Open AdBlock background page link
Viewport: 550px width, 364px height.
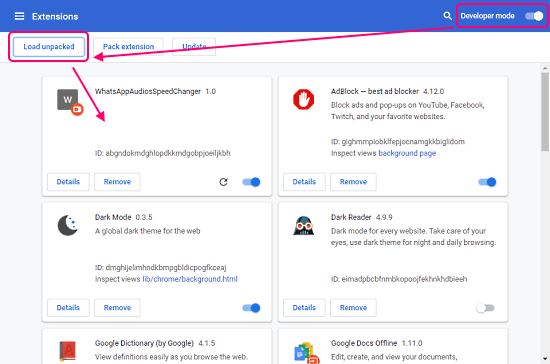(407, 153)
